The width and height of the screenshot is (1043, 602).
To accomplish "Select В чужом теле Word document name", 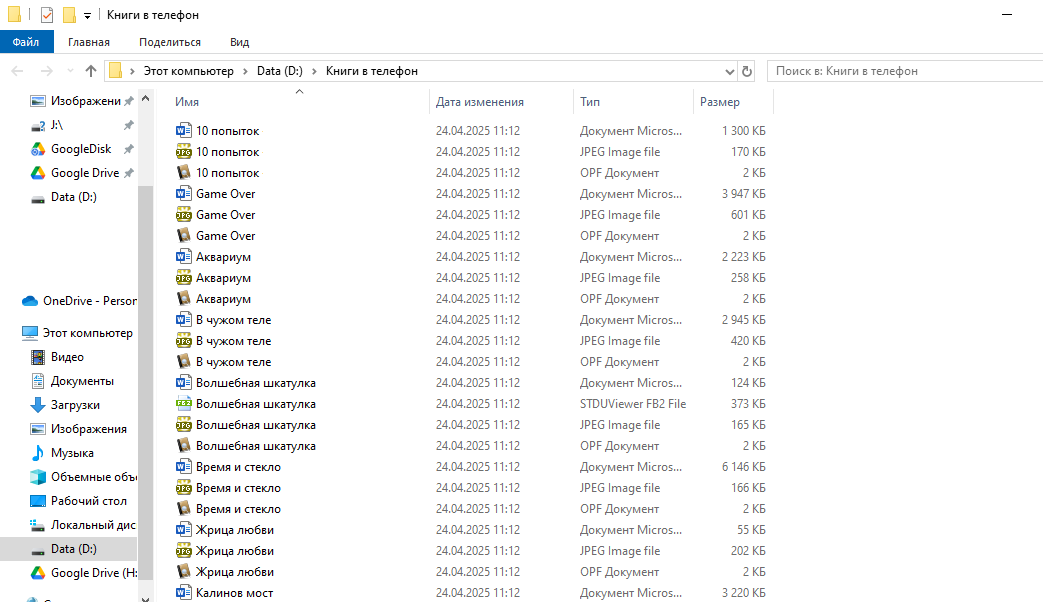I will 233,320.
